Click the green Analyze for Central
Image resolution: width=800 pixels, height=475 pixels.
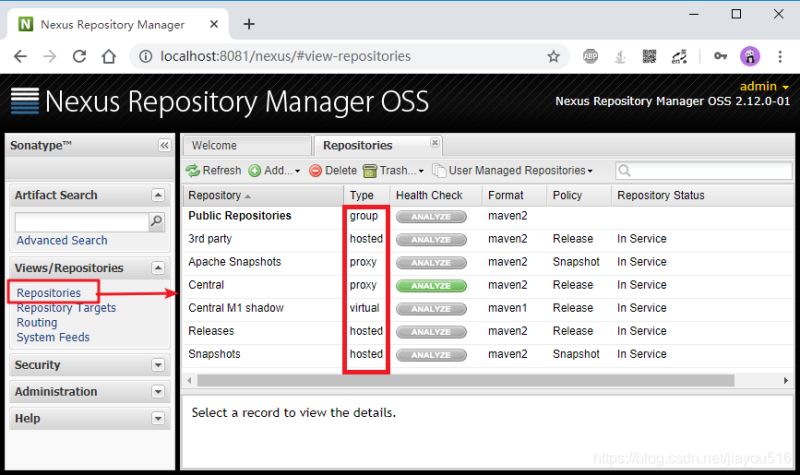[x=431, y=286]
